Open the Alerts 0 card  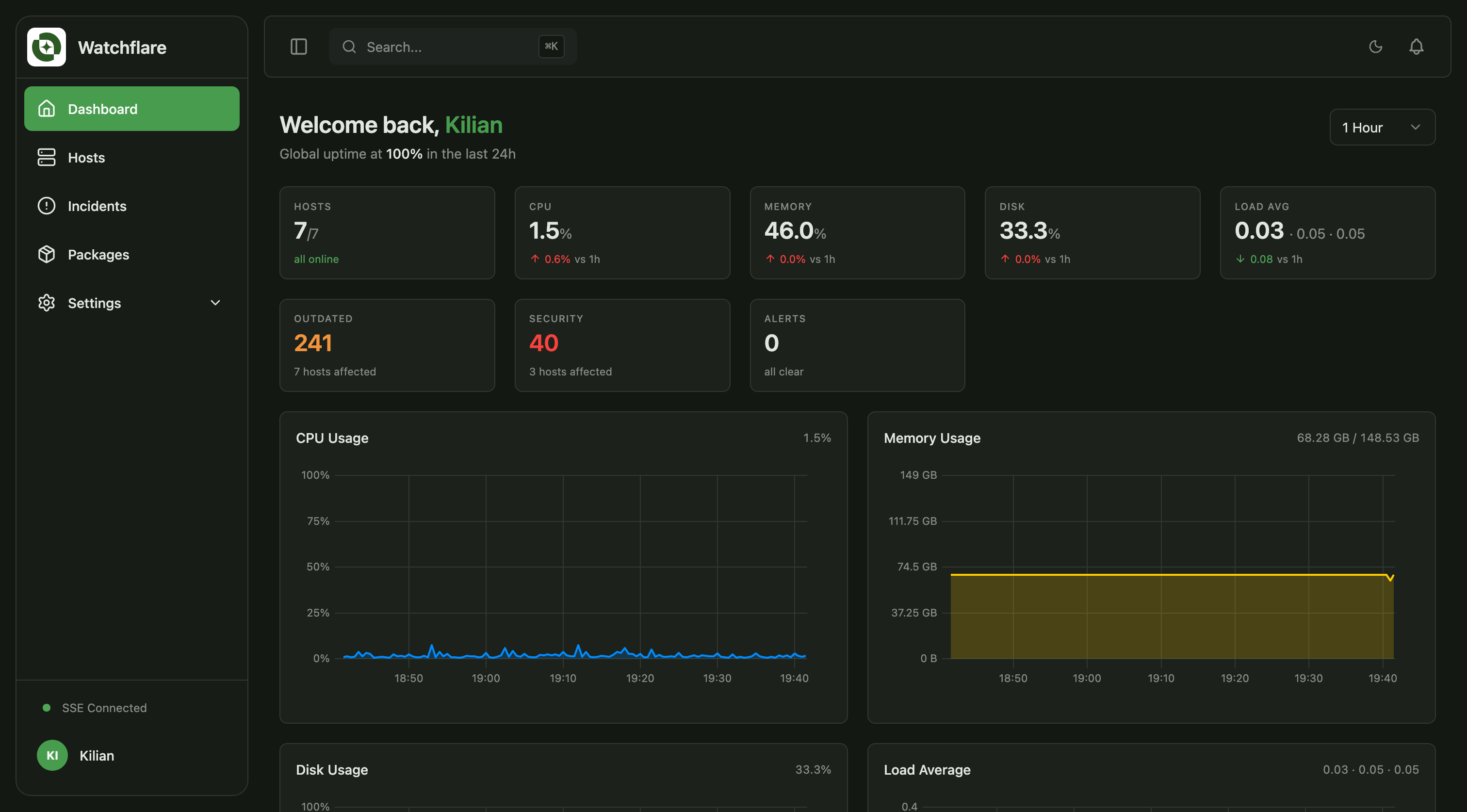pos(858,345)
